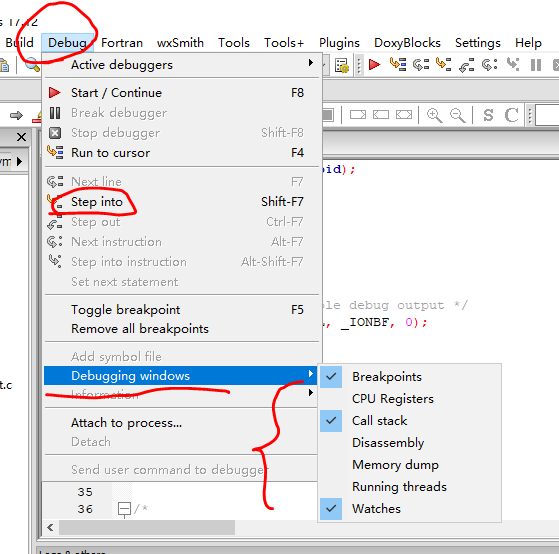Image resolution: width=559 pixels, height=554 pixels.
Task: Click the Step into toolbar icon
Action: (443, 65)
